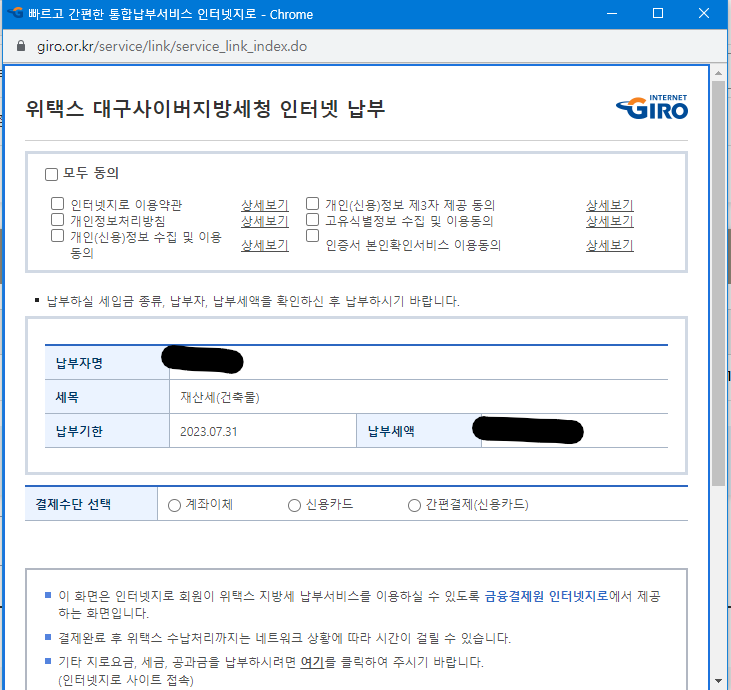Click the 재산세(건축물) tax item text

coord(220,397)
